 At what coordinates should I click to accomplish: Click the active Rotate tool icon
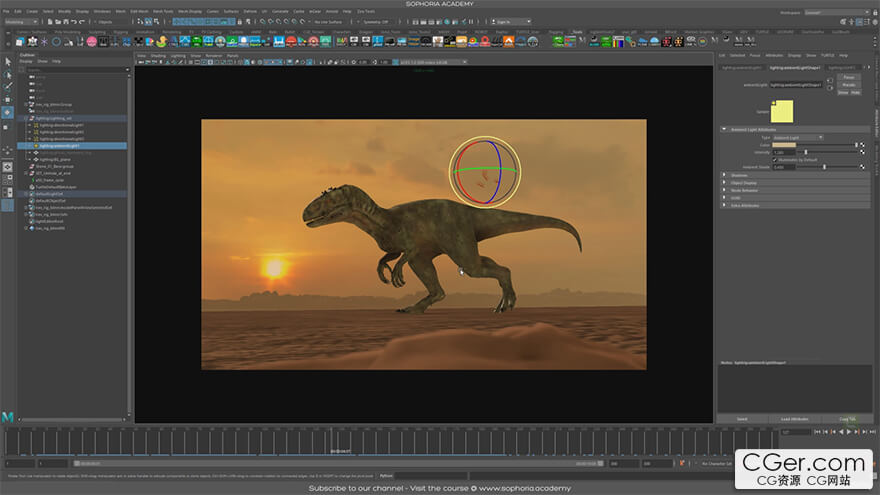[x=7, y=113]
